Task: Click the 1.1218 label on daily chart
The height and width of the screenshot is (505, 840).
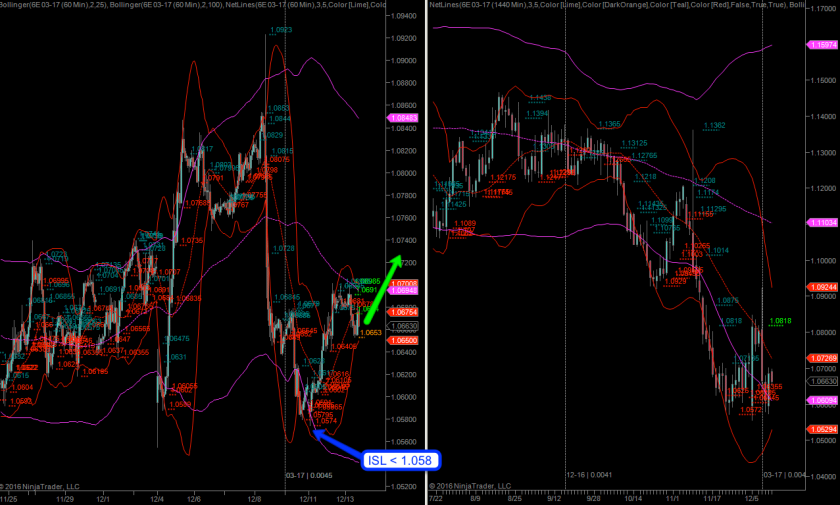Action: pos(646,177)
